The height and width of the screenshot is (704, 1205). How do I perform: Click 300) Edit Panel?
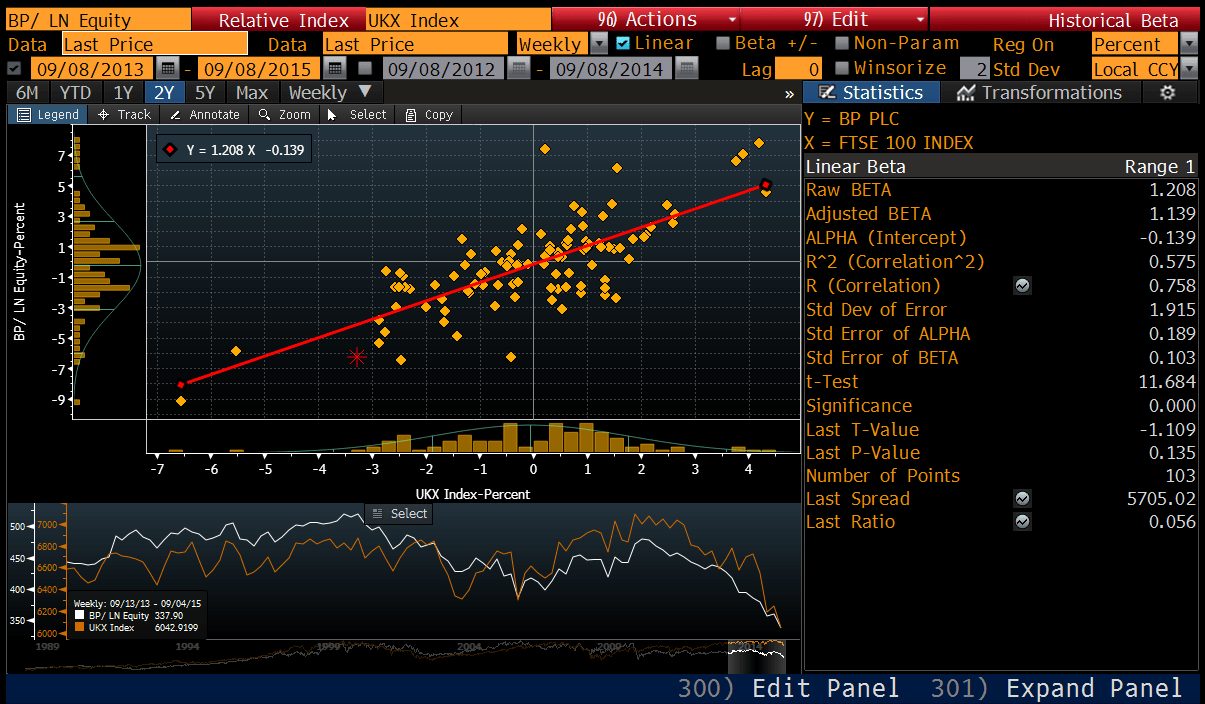[788, 688]
